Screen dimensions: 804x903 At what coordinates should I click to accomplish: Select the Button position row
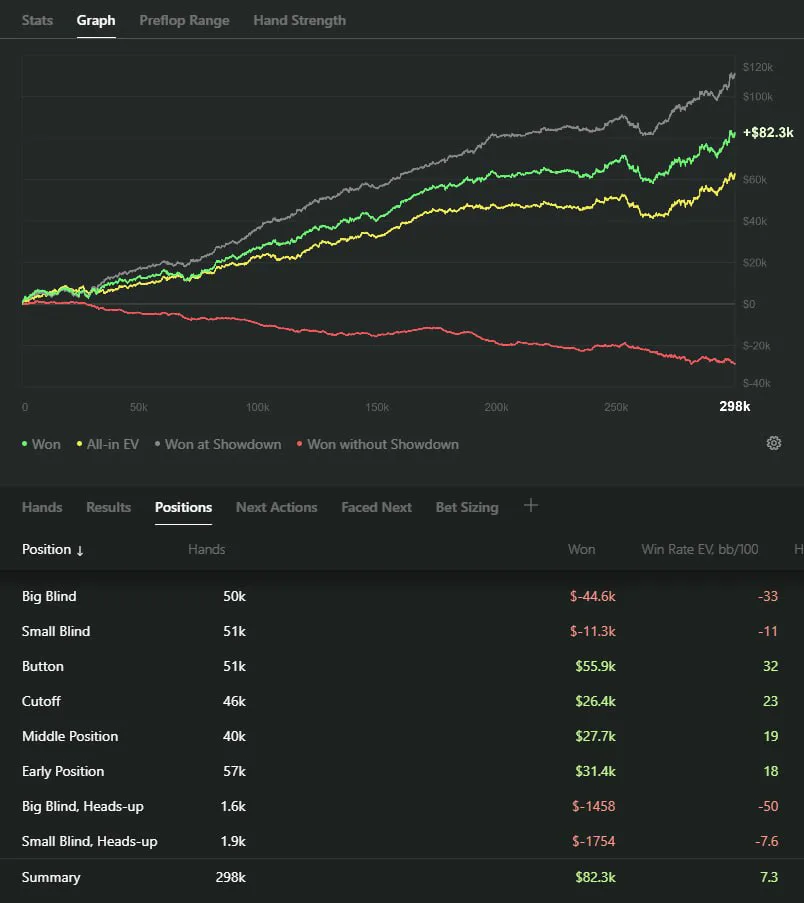(402, 666)
